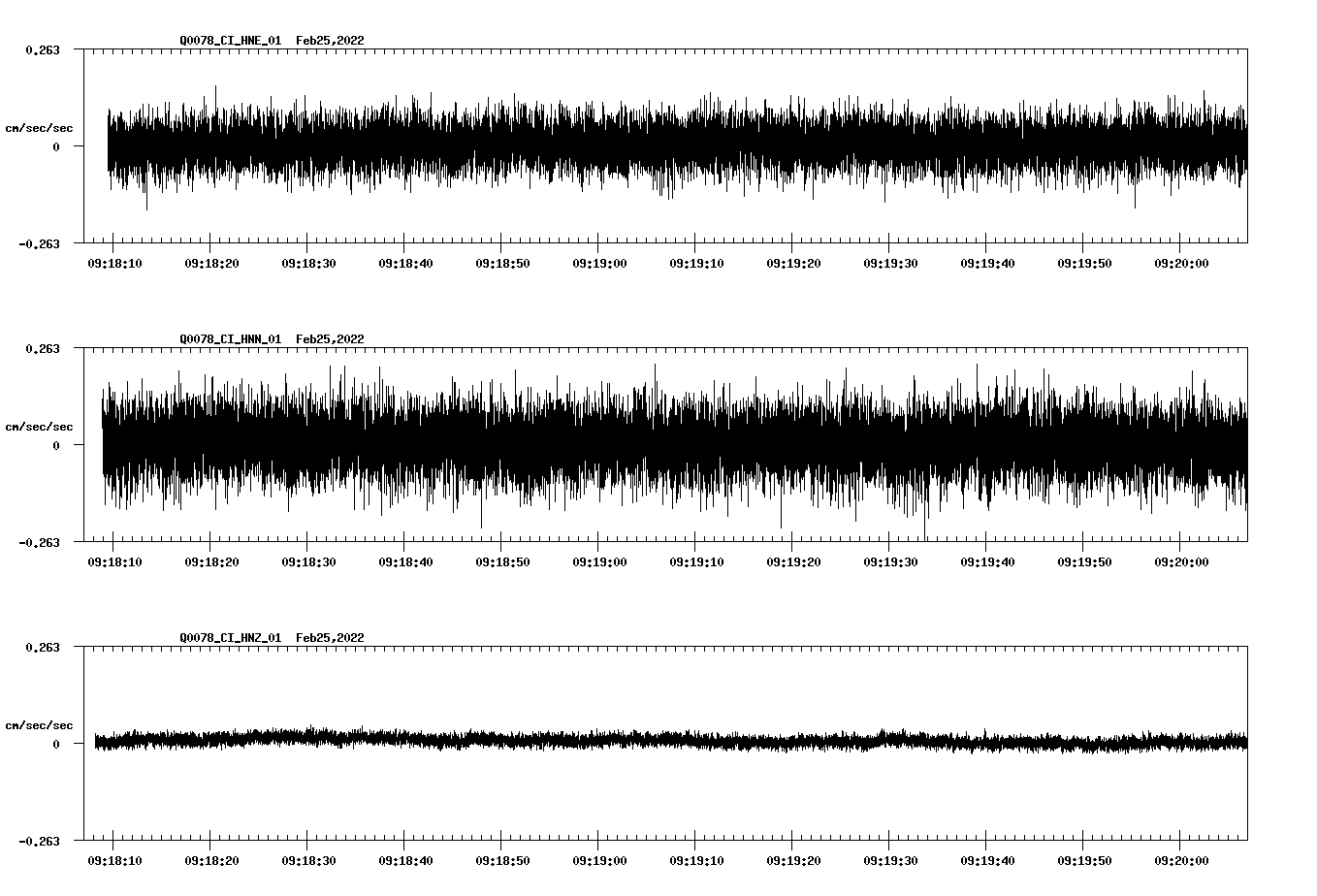
Task: Click cm/sec/sec unit label of HNN plot
Action: pyautogui.click(x=39, y=427)
